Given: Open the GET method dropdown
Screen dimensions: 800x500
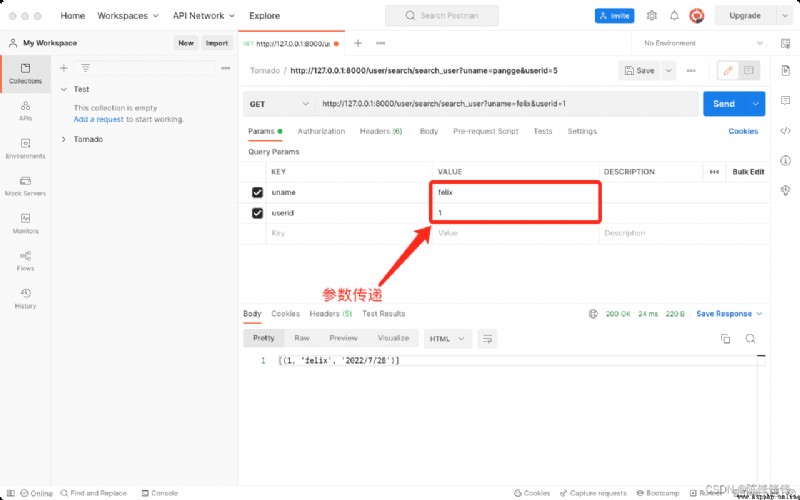Looking at the screenshot, I should pos(279,104).
